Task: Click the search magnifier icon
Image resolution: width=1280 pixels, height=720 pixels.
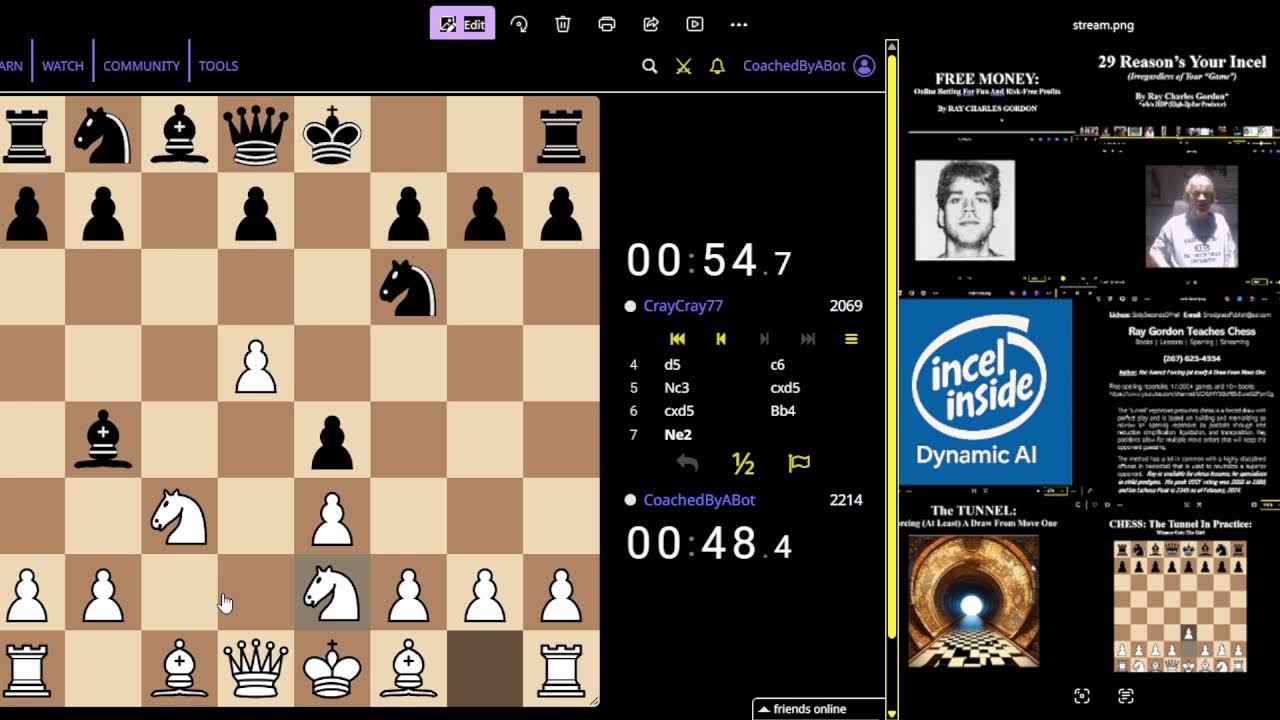Action: pyautogui.click(x=650, y=66)
